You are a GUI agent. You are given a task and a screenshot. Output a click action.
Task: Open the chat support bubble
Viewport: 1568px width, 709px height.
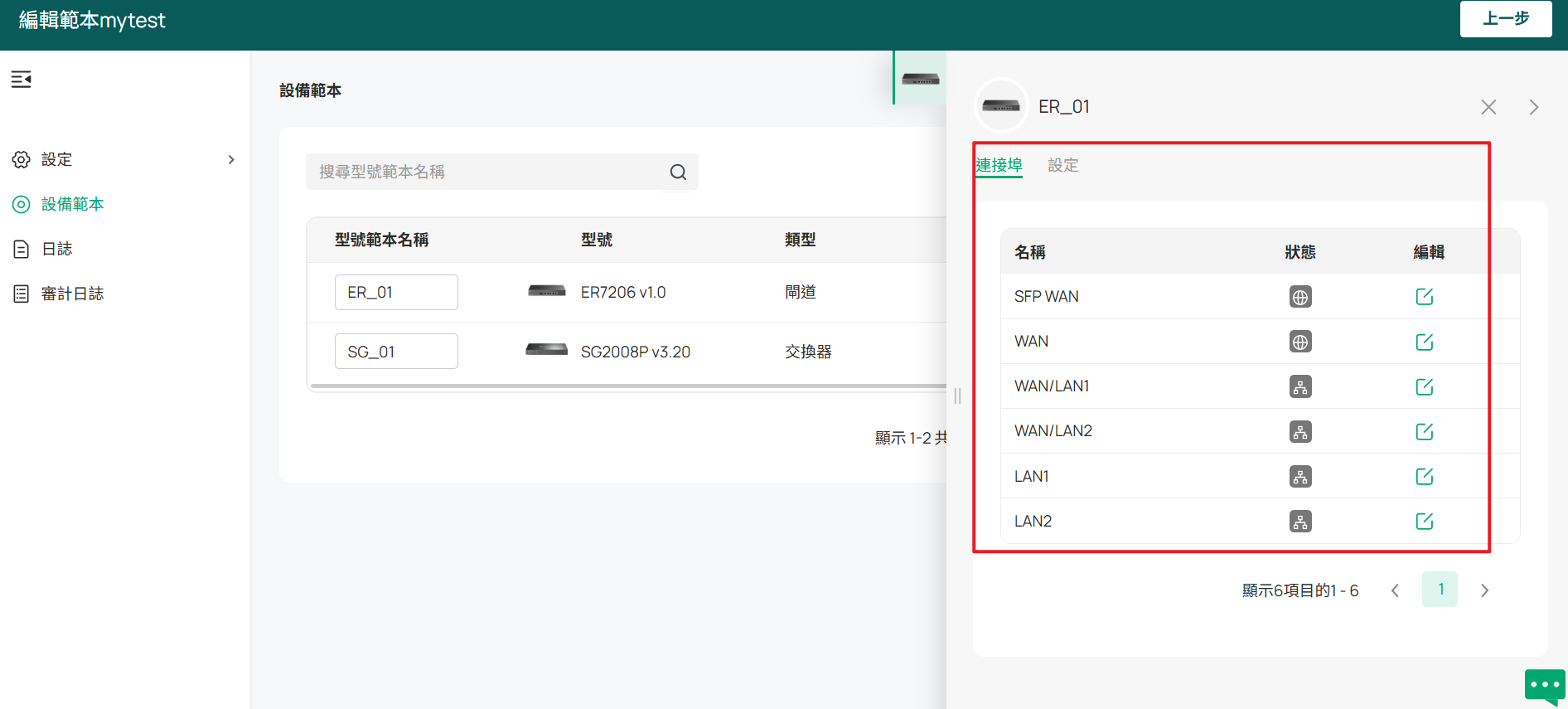[x=1545, y=687]
